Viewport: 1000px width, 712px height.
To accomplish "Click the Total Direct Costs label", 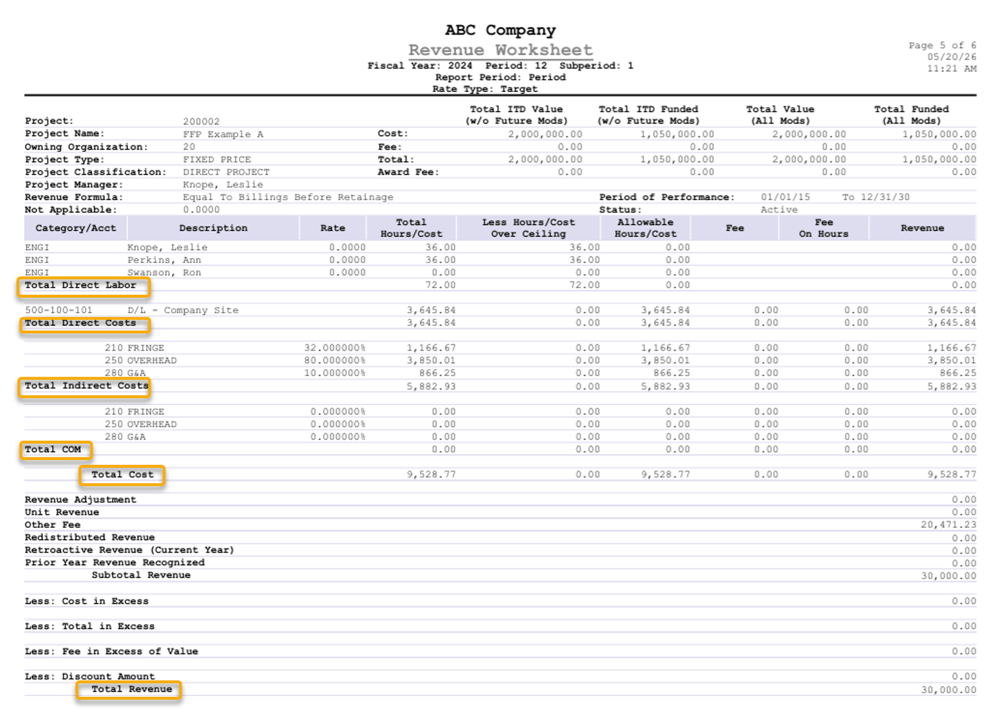I will click(80, 323).
